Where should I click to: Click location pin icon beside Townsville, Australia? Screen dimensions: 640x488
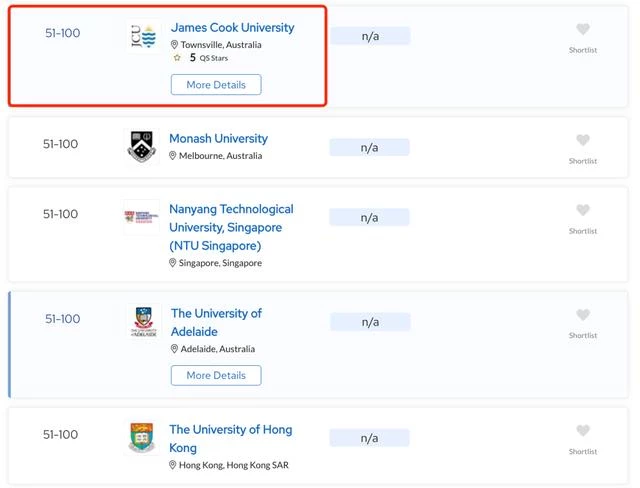coord(174,44)
